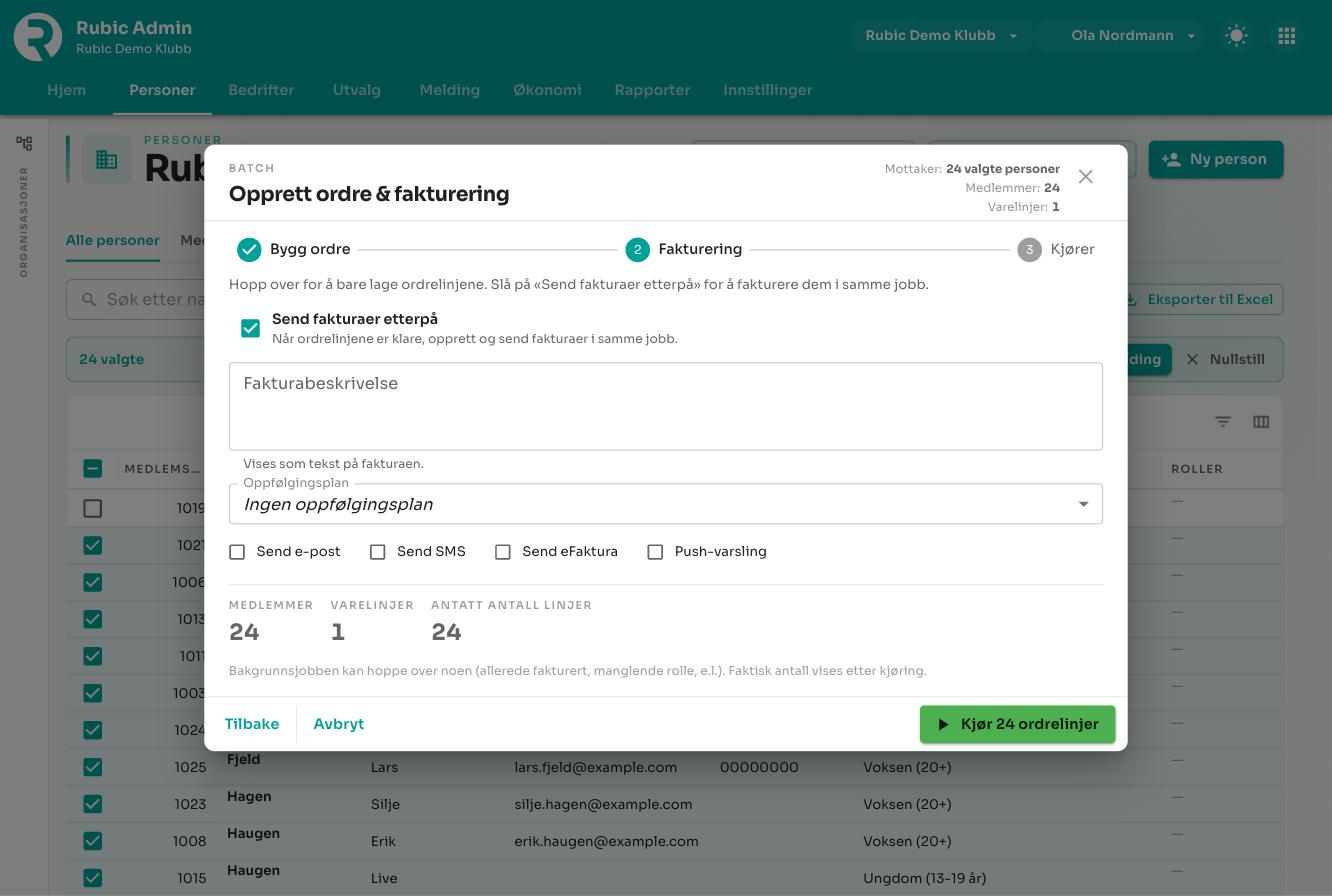The width and height of the screenshot is (1332, 896).
Task: Open the Rubic Demo Klubb organization dropdown
Action: click(942, 36)
